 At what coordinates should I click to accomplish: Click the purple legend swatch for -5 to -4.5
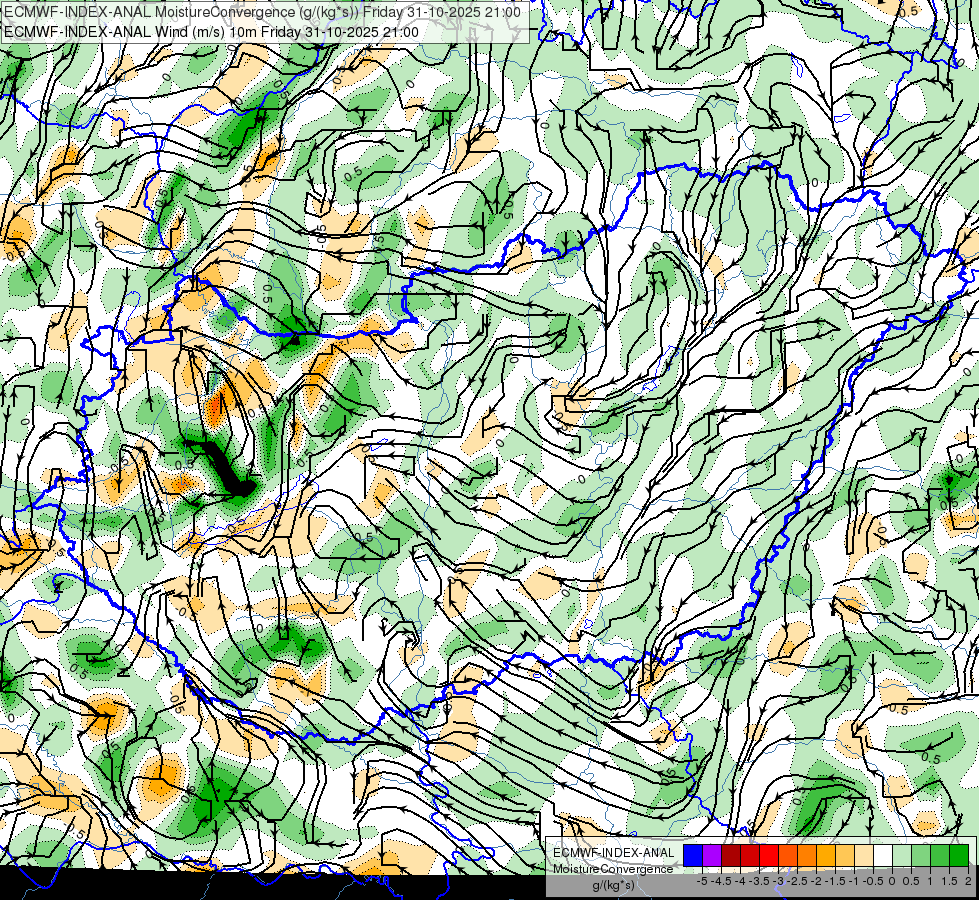pos(712,855)
